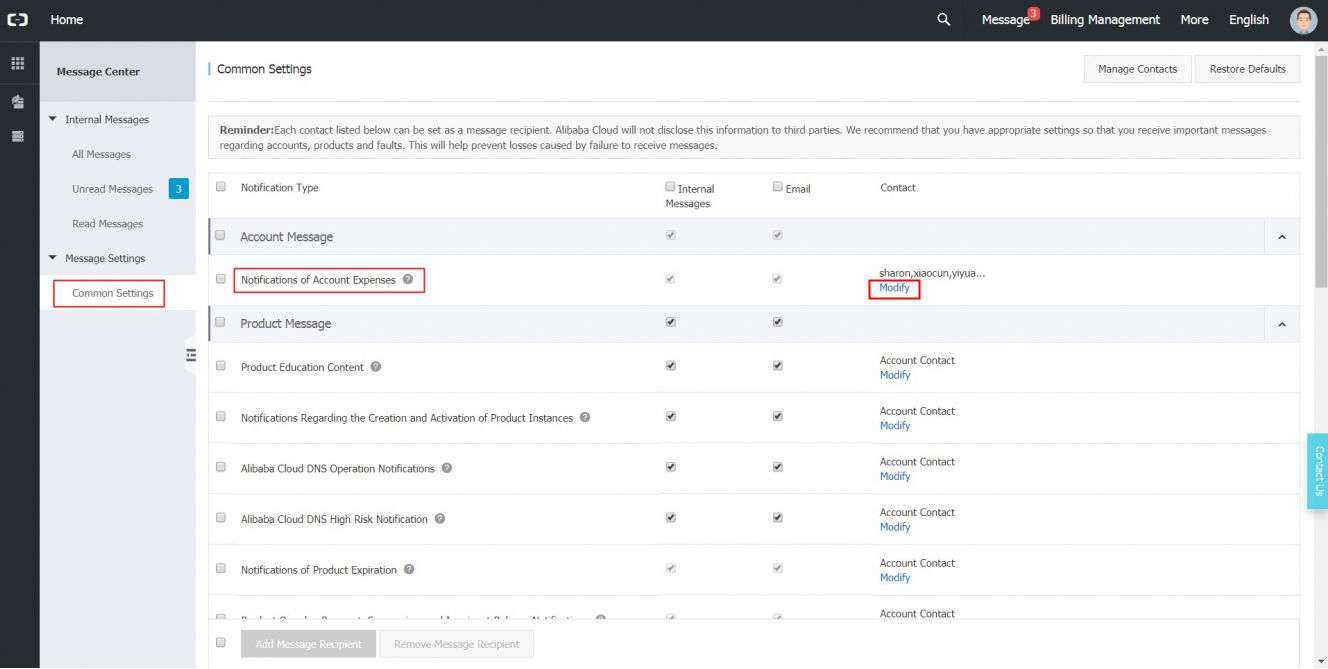
Task: Check the Notifications of Product Expiration row checkbox
Action: tap(221, 569)
